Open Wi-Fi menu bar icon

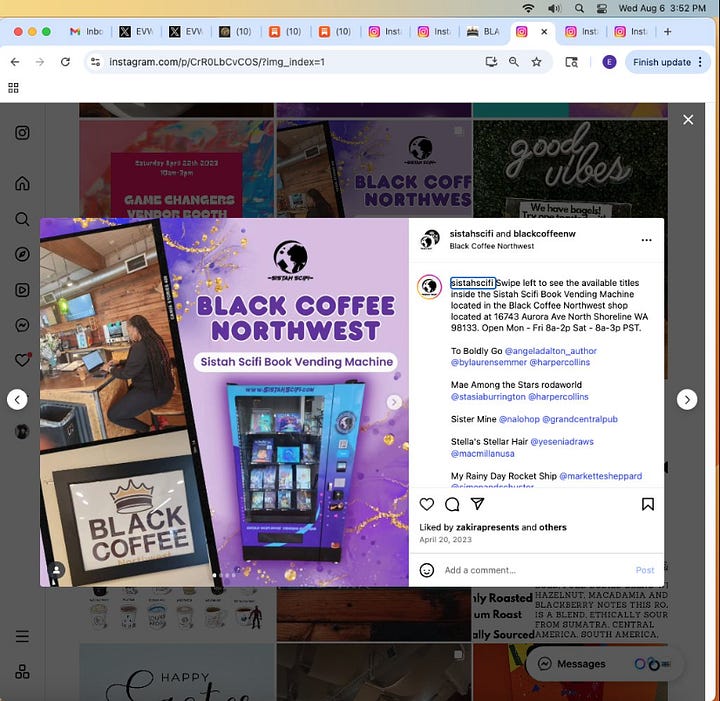529,8
